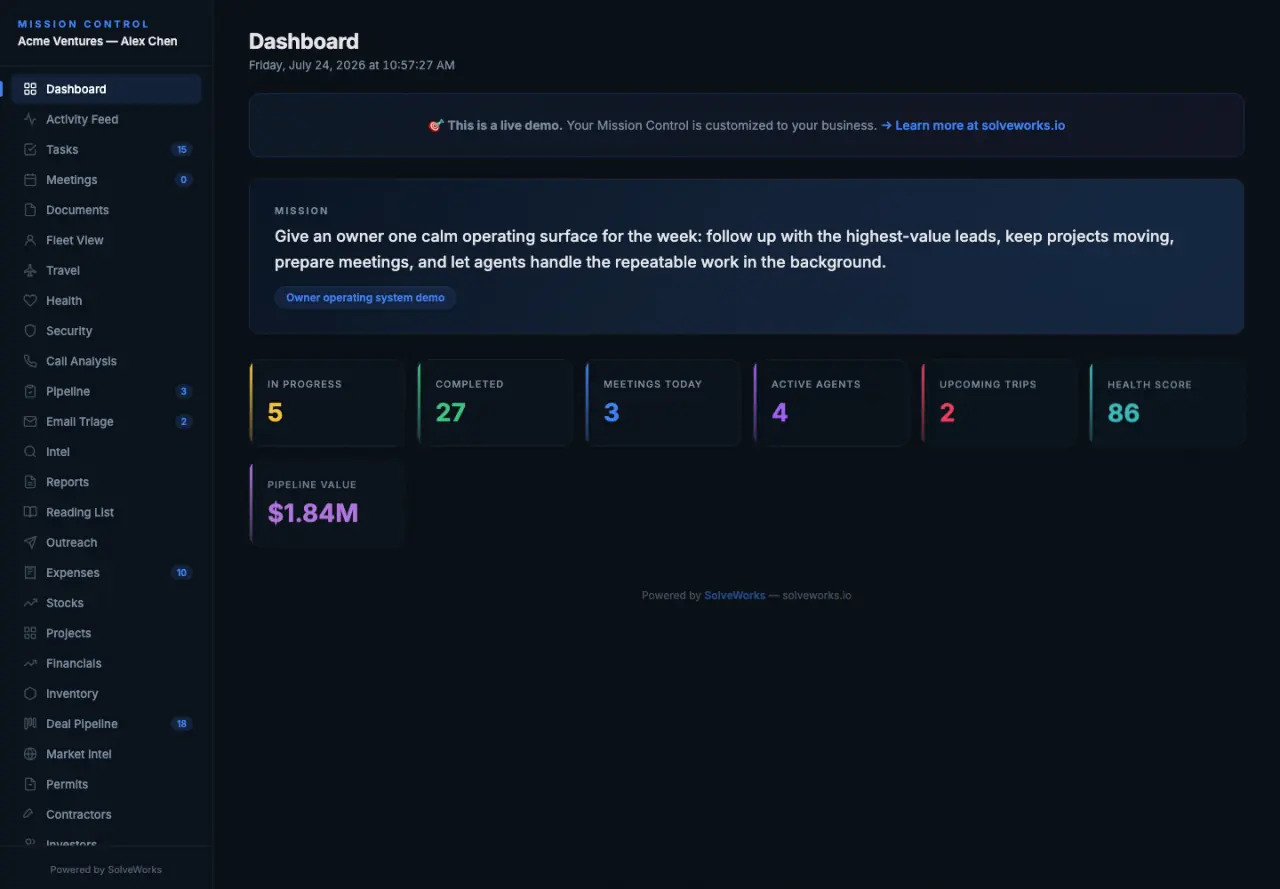Screen dimensions: 1280x889
Task: Open the Meetings Today stat card
Action: coord(663,402)
